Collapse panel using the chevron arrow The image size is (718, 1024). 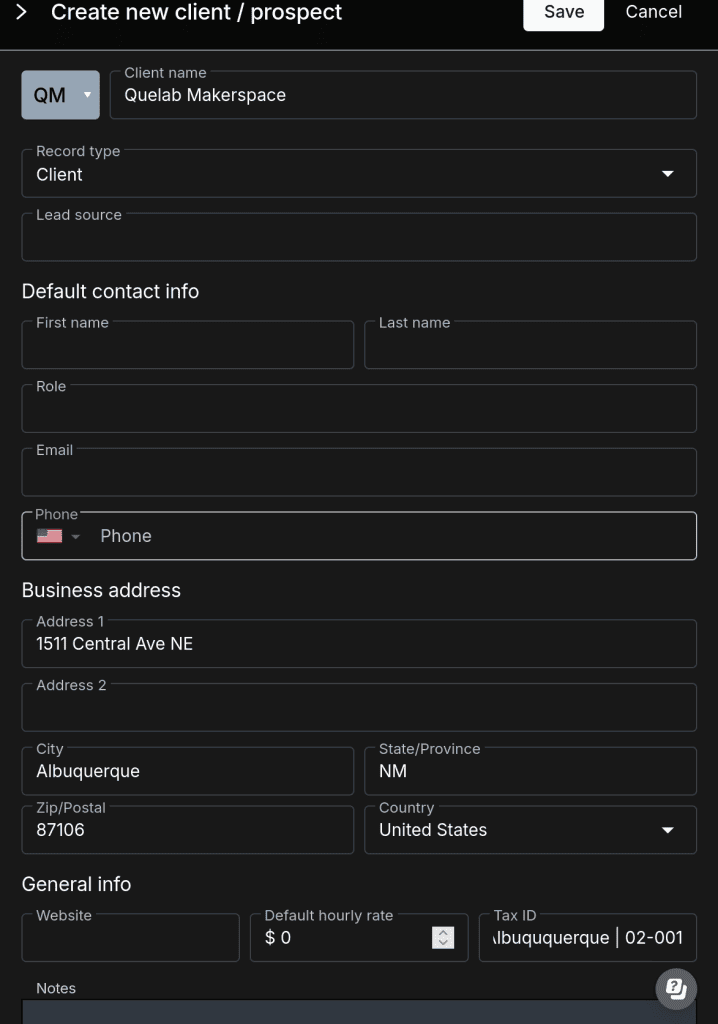pos(21,12)
